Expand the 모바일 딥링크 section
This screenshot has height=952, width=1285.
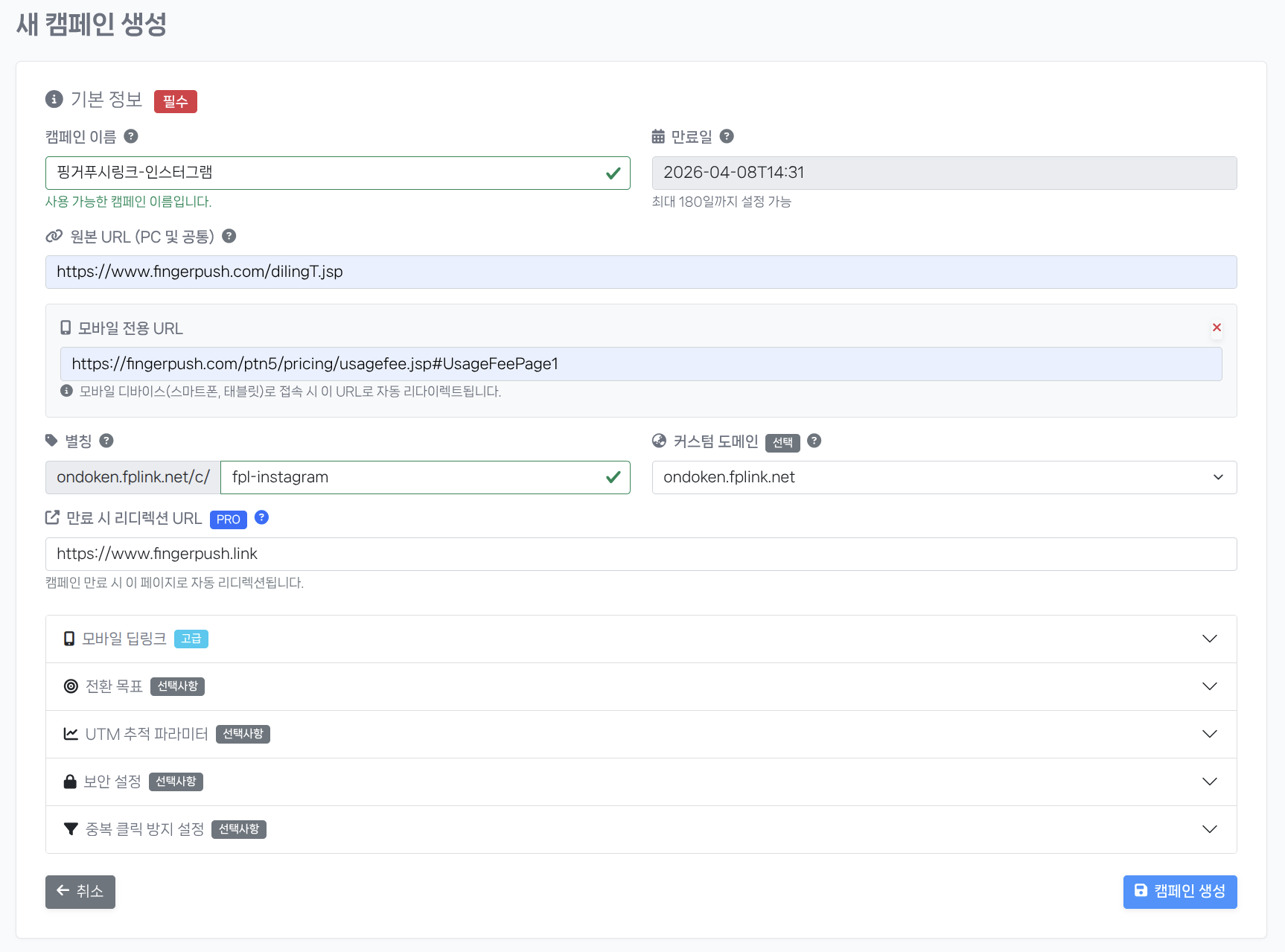[x=640, y=639]
